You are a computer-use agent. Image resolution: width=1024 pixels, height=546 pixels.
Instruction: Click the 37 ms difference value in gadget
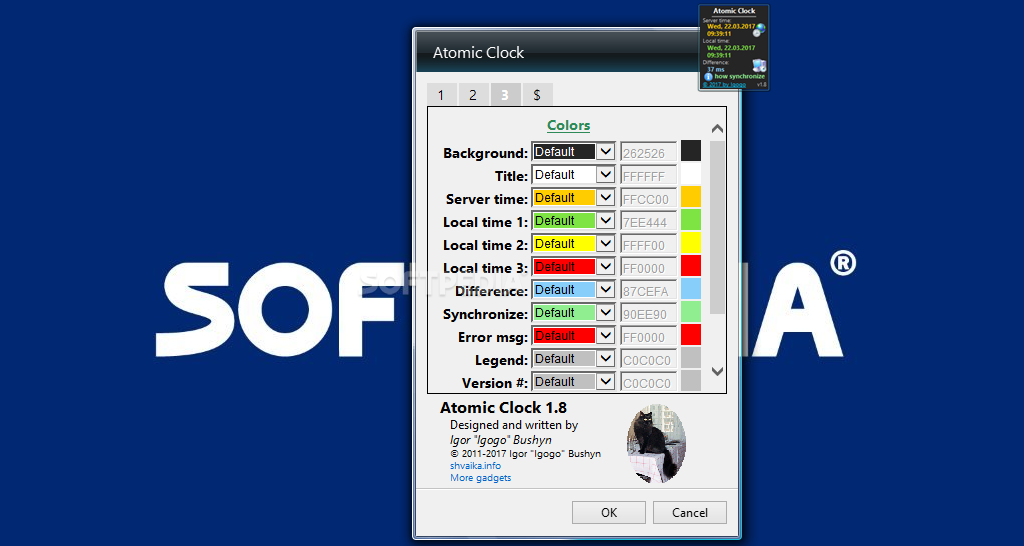[716, 69]
